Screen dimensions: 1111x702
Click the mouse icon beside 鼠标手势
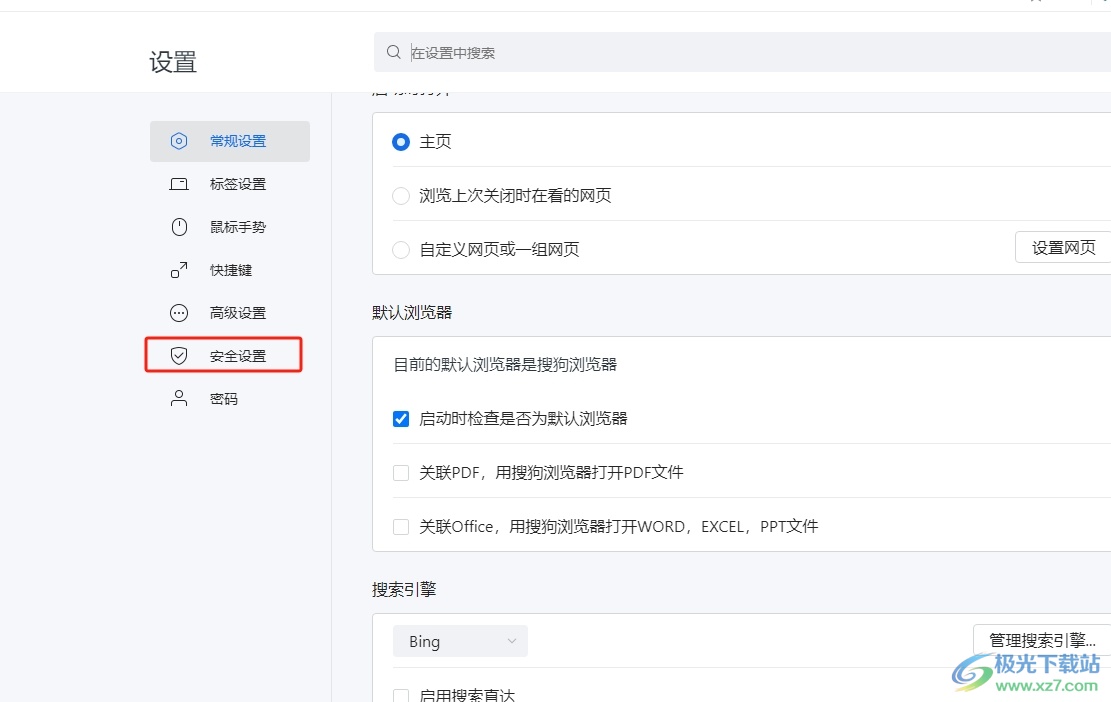(179, 227)
